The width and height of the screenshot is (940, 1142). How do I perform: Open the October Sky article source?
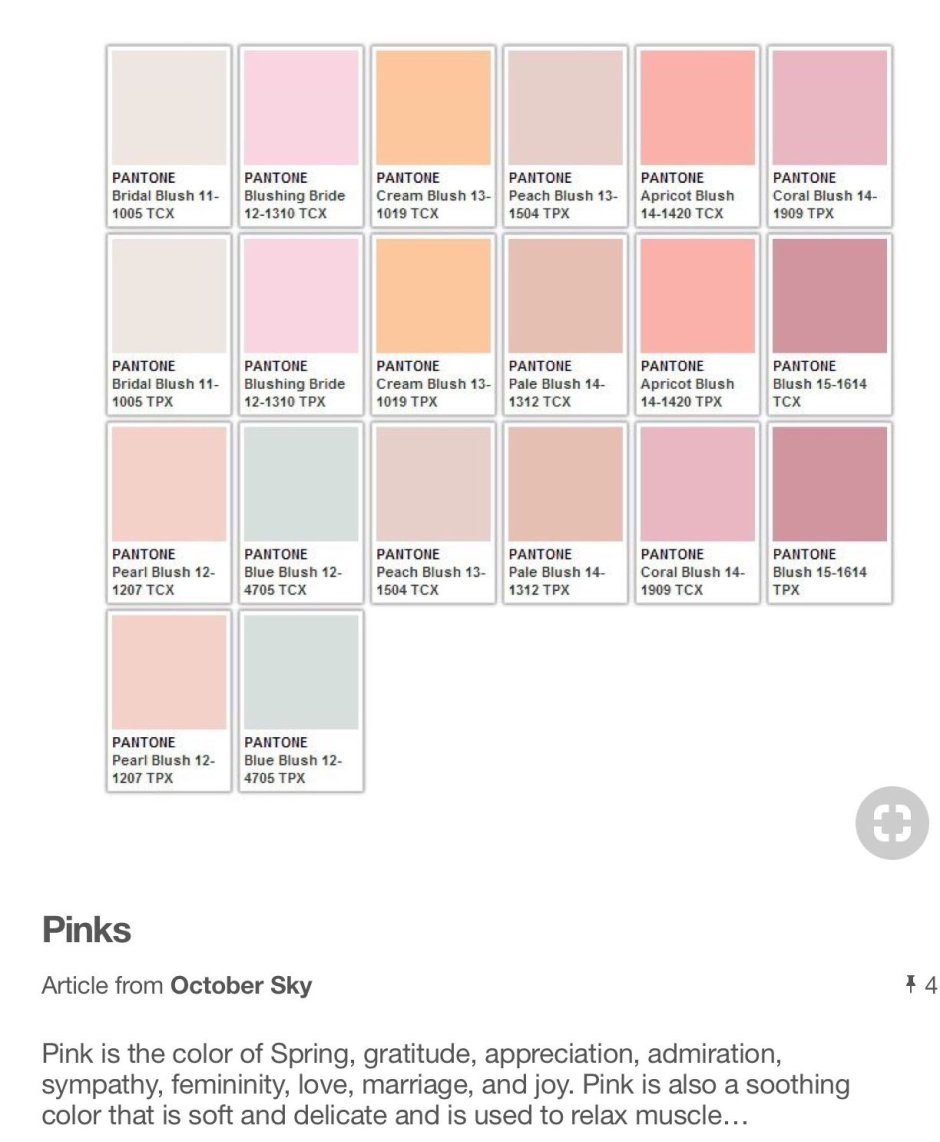241,985
